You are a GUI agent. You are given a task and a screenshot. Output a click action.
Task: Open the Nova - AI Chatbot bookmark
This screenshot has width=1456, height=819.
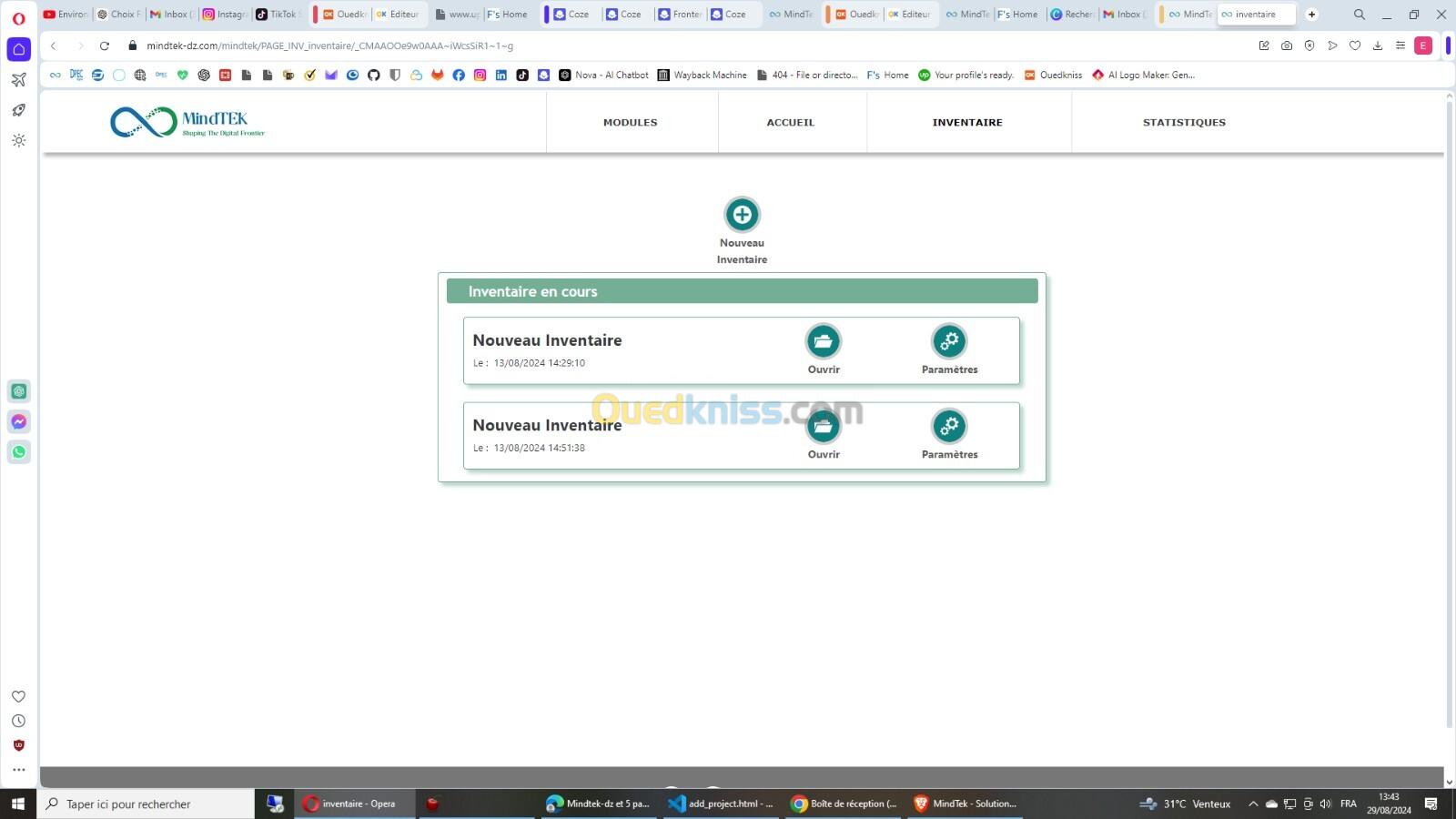pyautogui.click(x=603, y=75)
